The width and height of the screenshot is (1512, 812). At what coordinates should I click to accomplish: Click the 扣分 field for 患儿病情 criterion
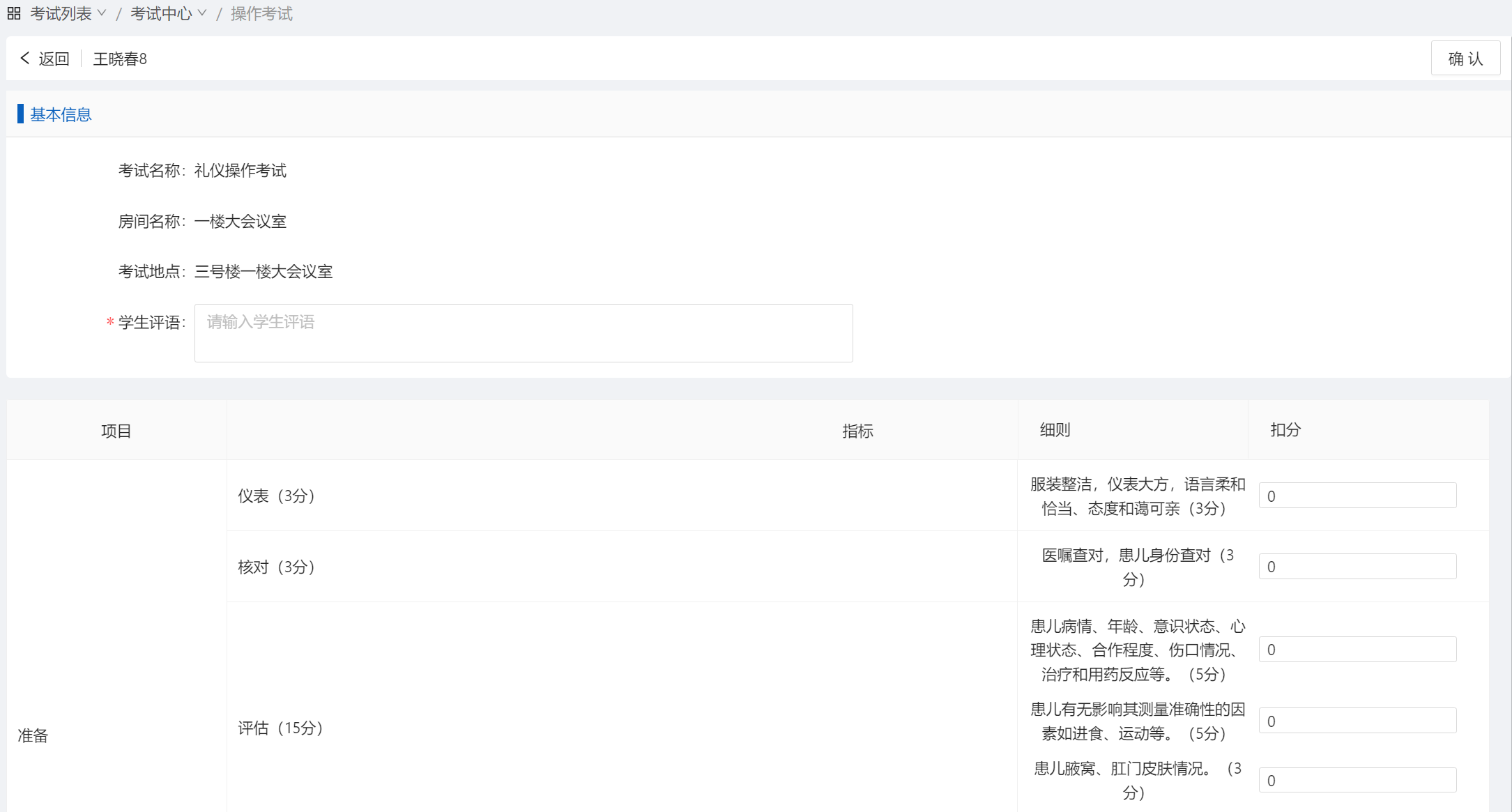point(1357,650)
